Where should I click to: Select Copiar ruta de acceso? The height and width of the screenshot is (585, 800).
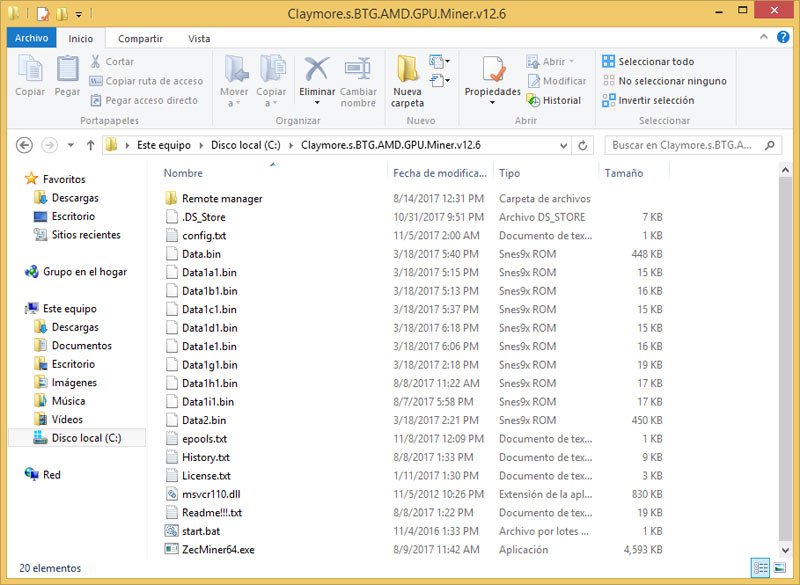[146, 81]
